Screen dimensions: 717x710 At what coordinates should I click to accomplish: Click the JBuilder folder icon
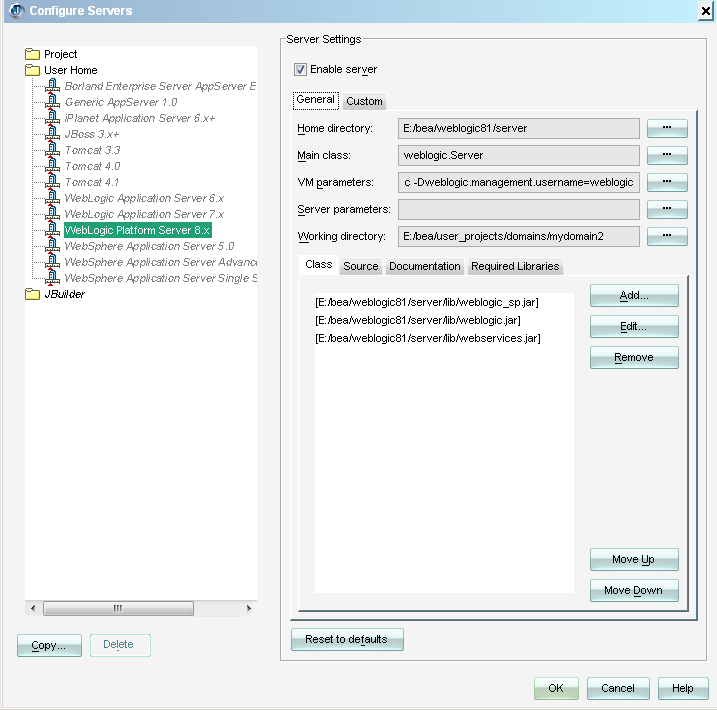(x=32, y=294)
